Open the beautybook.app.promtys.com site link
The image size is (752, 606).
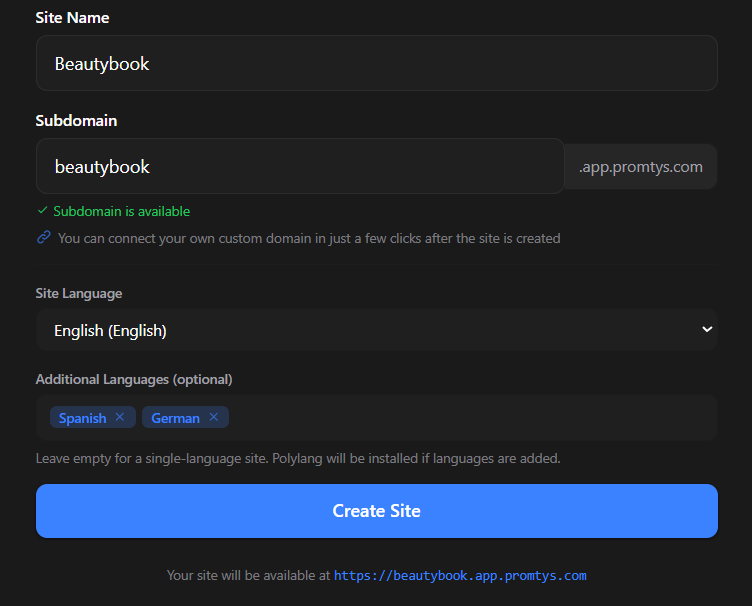460,575
